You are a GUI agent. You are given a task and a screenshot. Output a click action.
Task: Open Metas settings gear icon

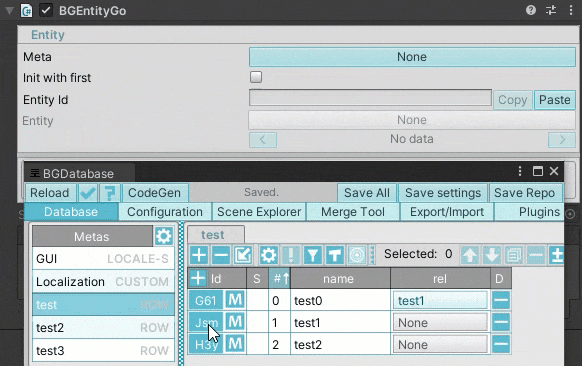pyautogui.click(x=164, y=236)
